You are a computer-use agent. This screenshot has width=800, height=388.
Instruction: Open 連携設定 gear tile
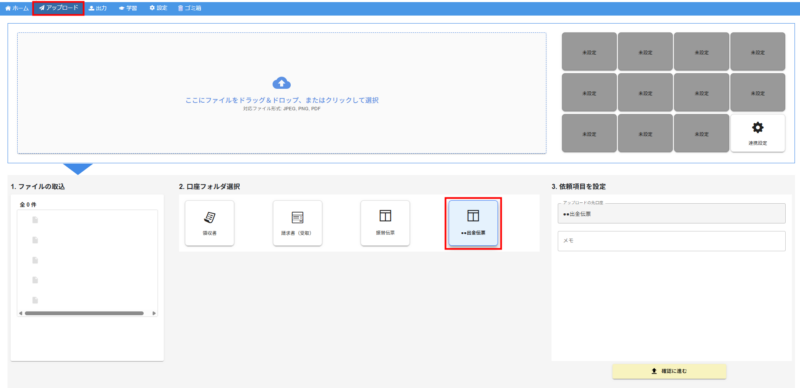pos(758,133)
